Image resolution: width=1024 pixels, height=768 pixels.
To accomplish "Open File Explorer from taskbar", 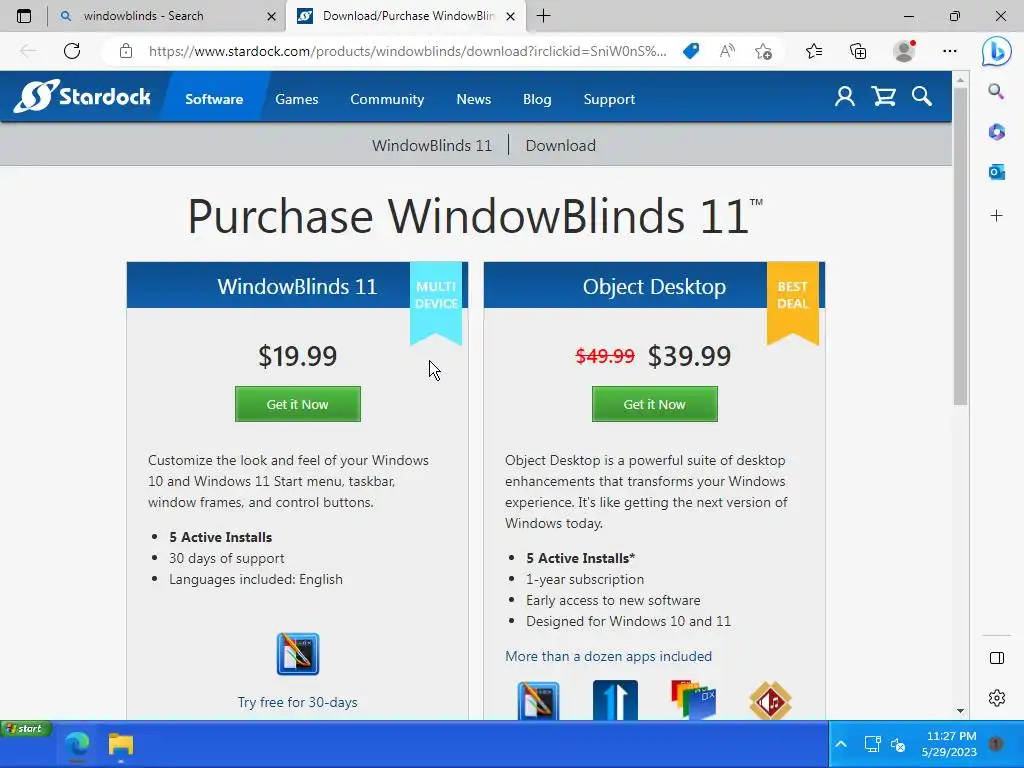I will (x=121, y=744).
